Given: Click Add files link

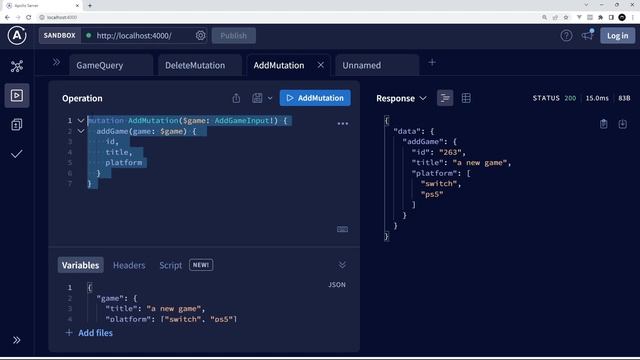Looking at the screenshot, I should 89,333.
